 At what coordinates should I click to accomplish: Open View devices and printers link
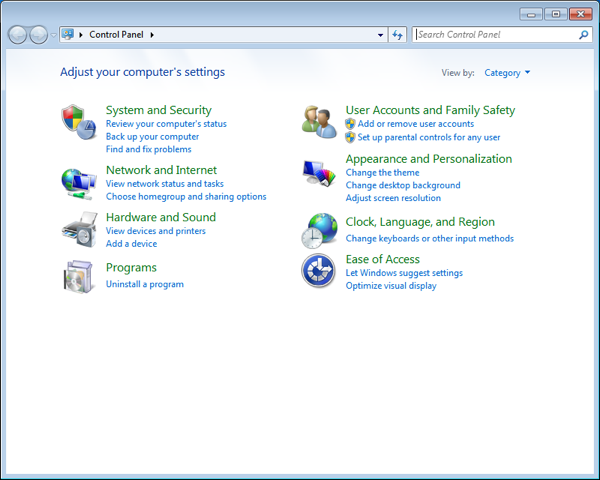tap(155, 231)
